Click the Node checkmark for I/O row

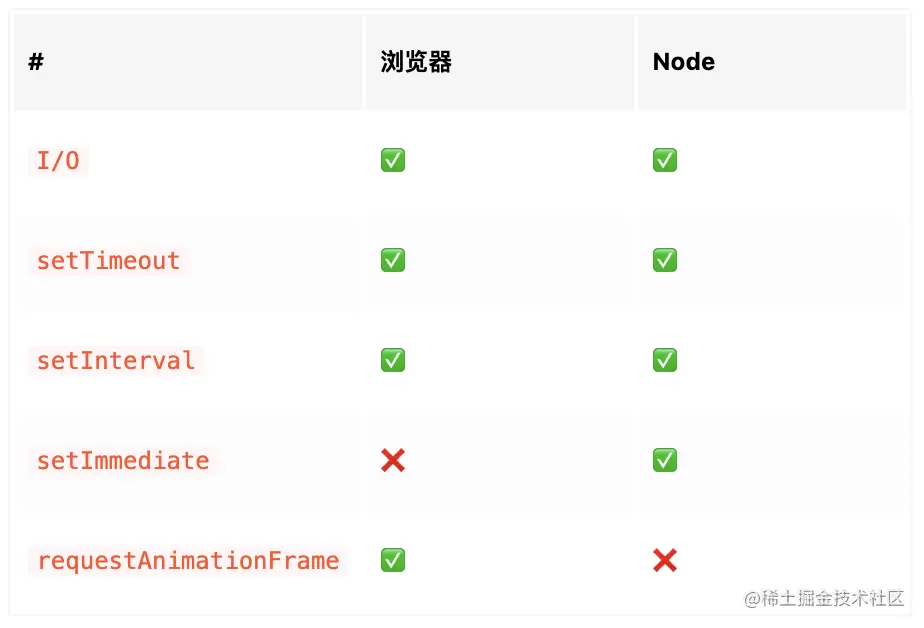click(x=665, y=160)
